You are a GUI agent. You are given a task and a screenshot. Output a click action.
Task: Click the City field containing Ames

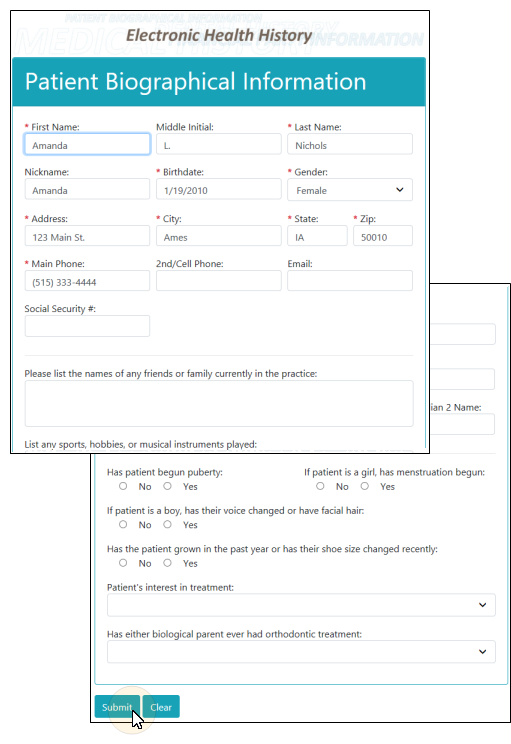[x=219, y=236]
